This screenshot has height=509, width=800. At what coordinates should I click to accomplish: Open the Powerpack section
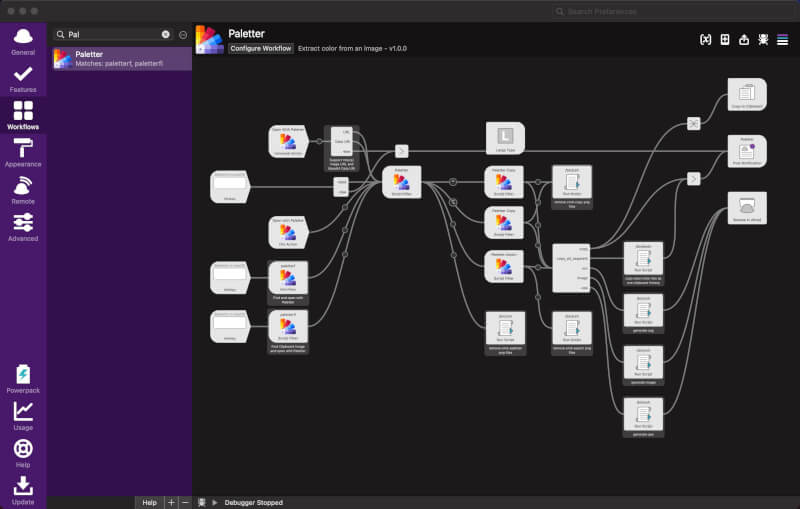point(23,379)
